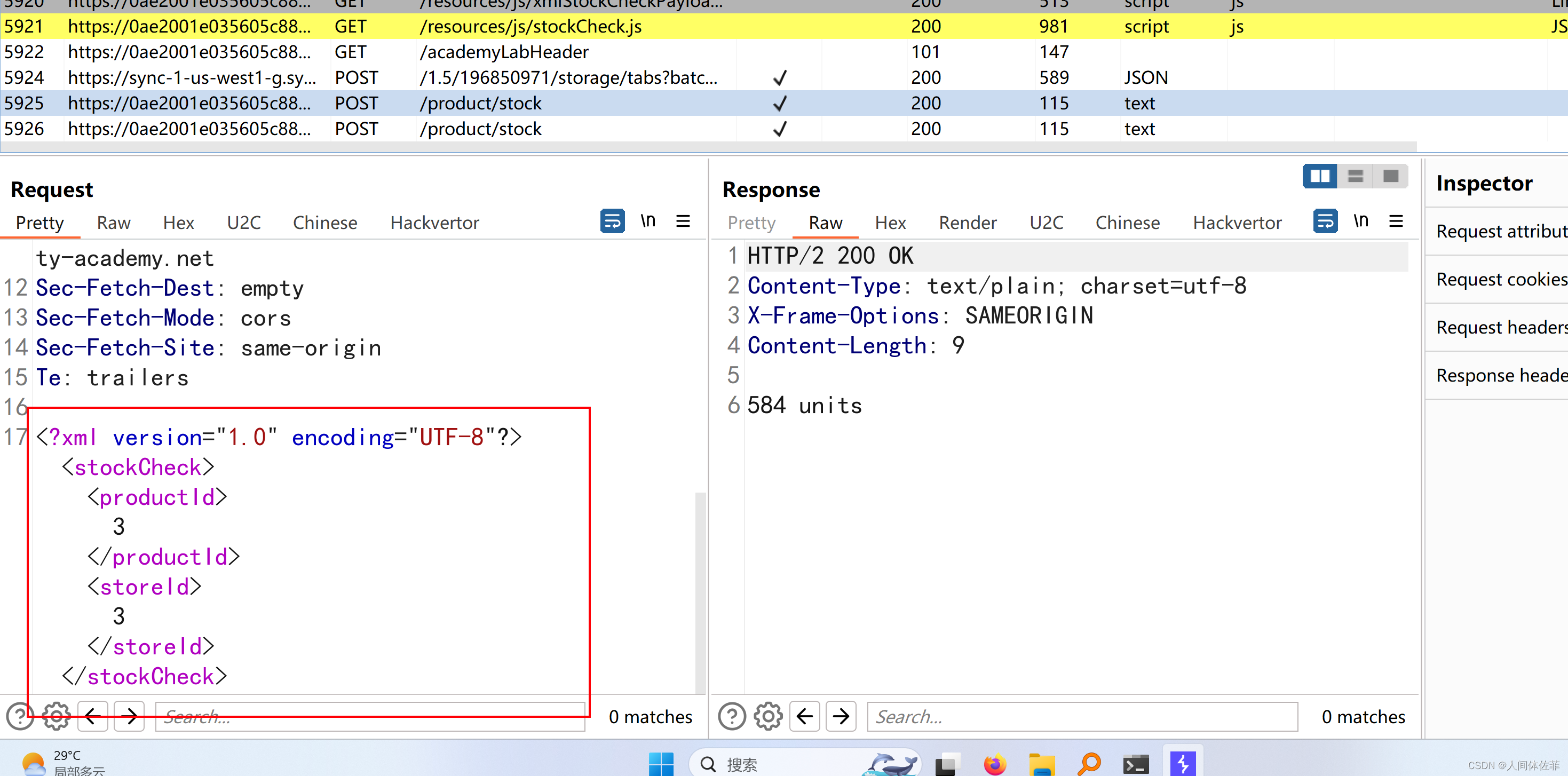Toggle \n character display in the Response editor

coord(1361,221)
